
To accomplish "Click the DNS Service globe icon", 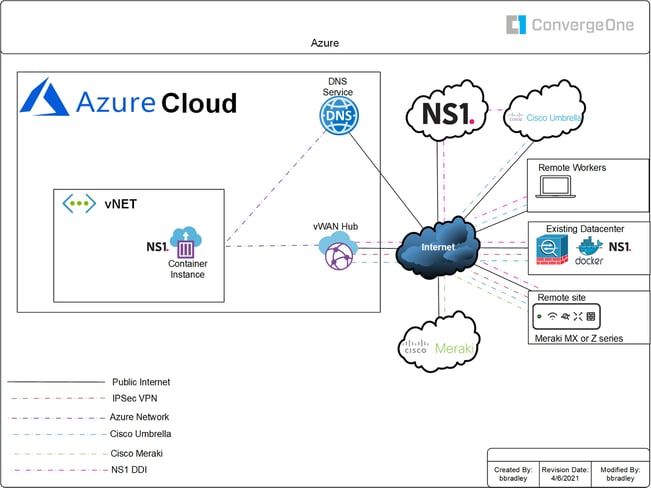I will tap(337, 118).
